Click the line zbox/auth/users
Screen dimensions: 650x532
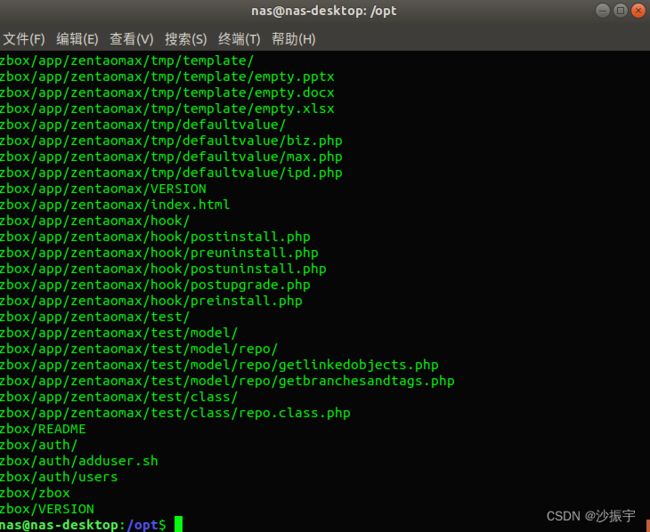pos(59,477)
